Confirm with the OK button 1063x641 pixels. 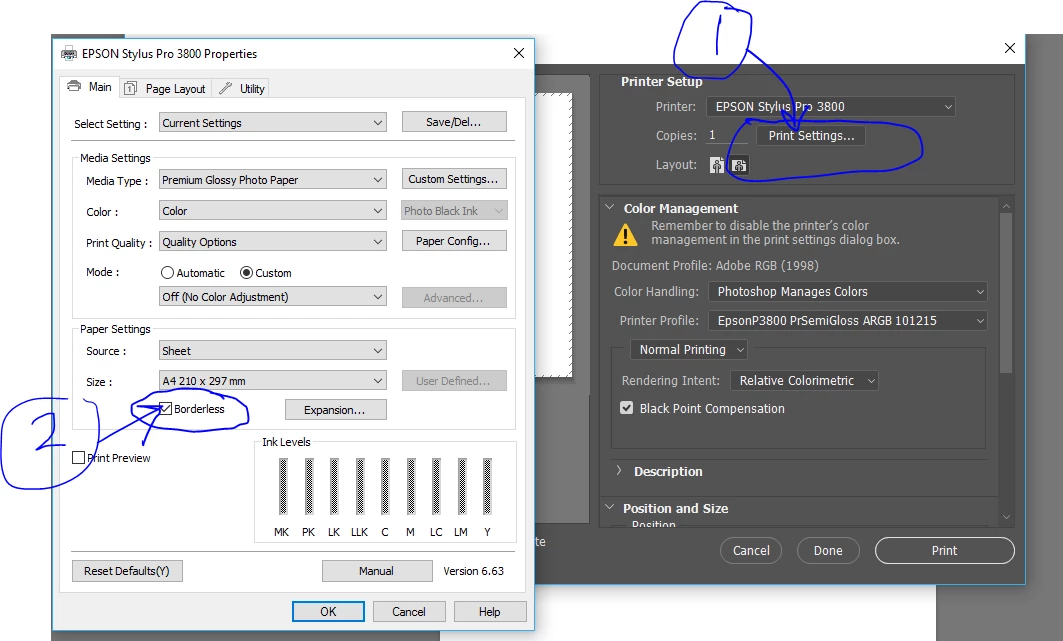(x=328, y=611)
